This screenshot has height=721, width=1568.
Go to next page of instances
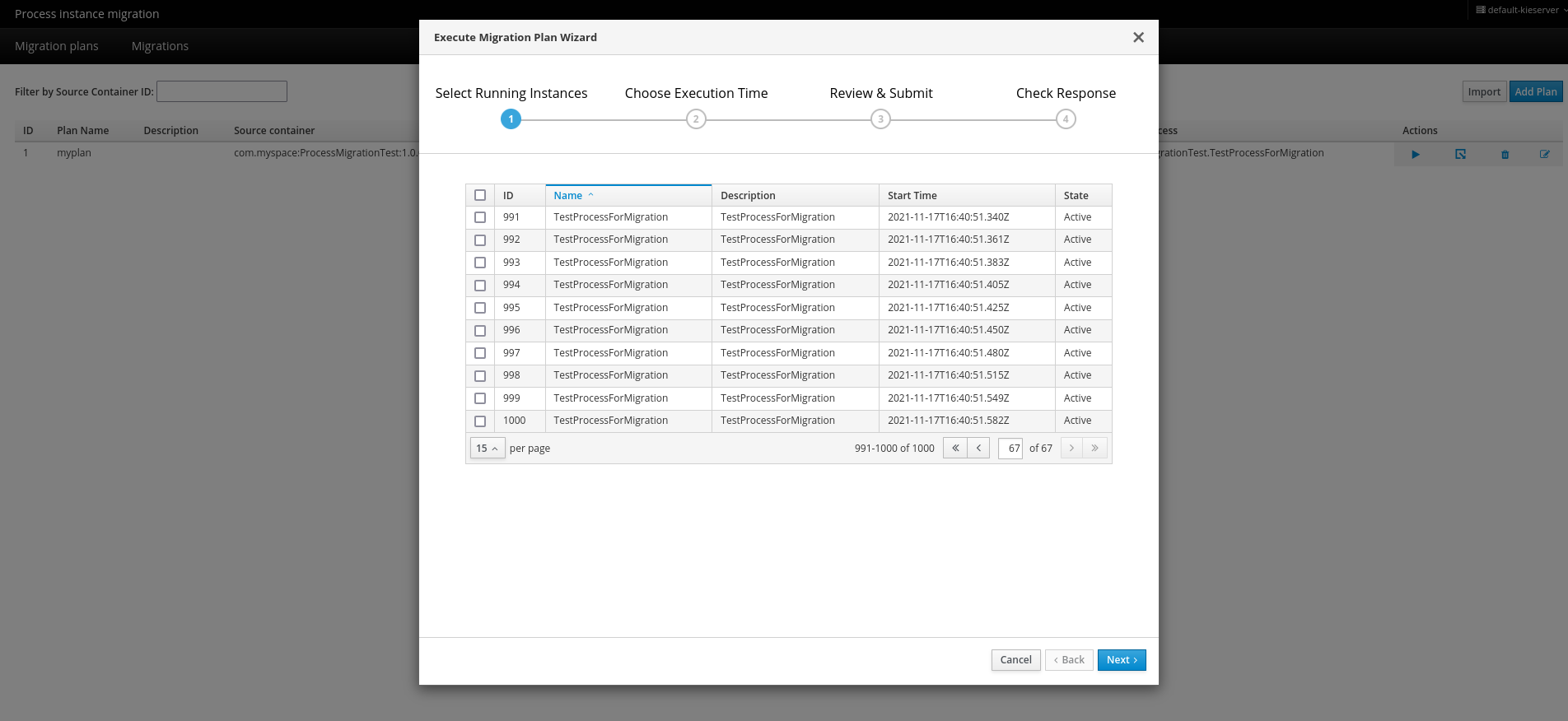[1071, 448]
